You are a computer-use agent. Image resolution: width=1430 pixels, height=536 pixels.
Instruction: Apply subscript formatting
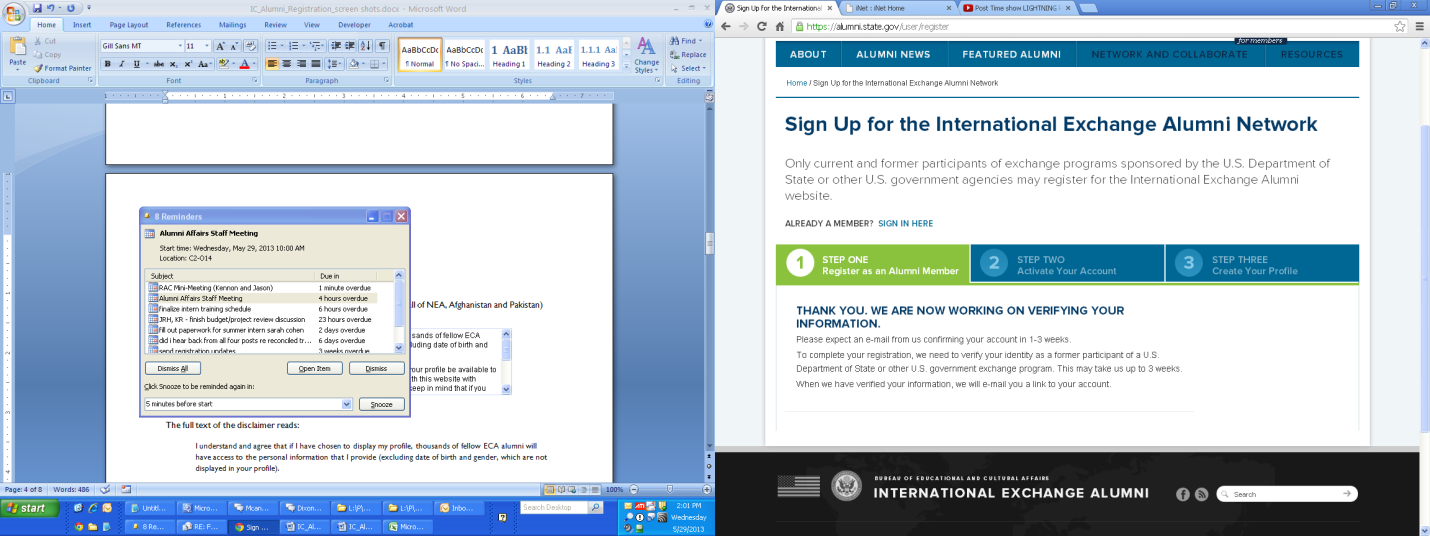[174, 64]
